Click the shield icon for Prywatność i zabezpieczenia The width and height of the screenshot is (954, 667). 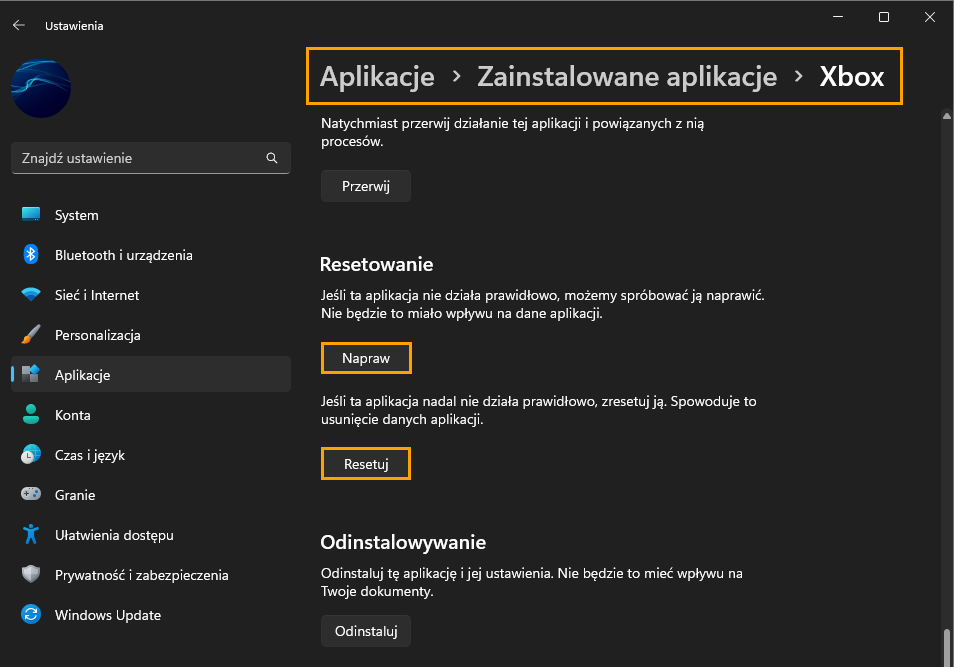click(x=31, y=574)
